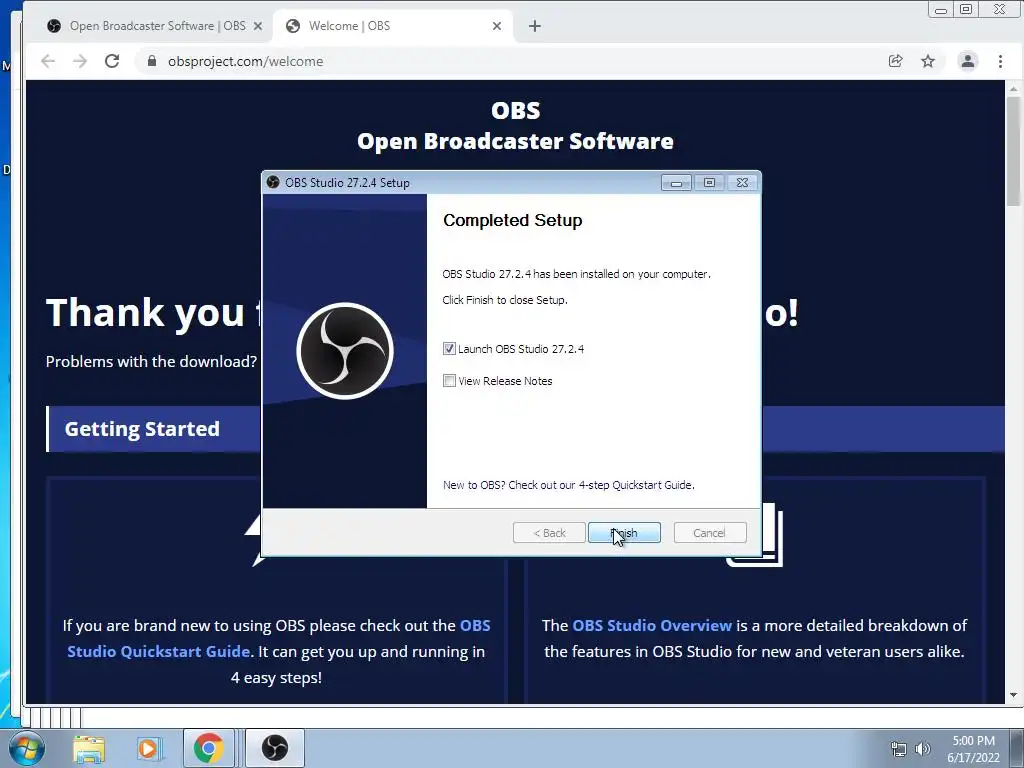1024x768 pixels.
Task: Click the Cancel button in Setup
Action: 709,533
